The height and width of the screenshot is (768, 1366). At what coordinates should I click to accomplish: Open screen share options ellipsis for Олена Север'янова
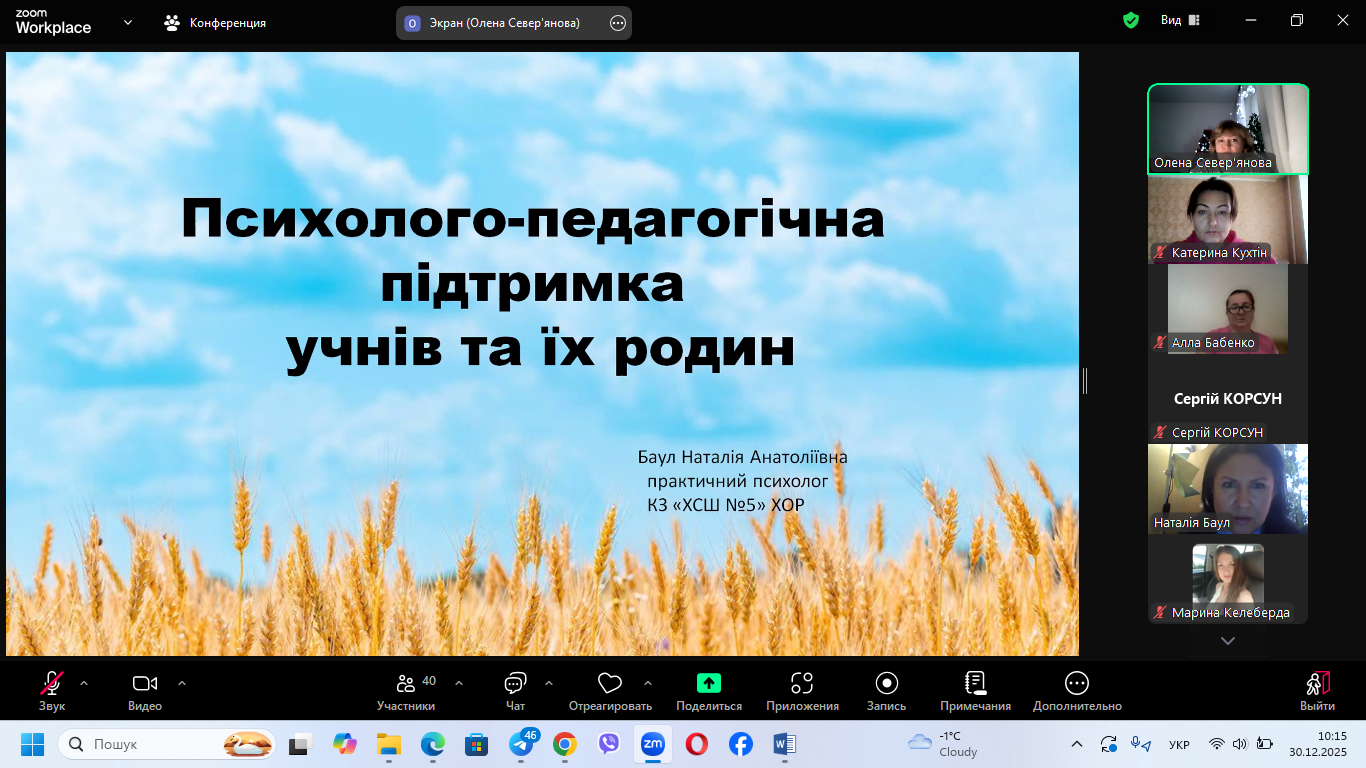(x=617, y=23)
